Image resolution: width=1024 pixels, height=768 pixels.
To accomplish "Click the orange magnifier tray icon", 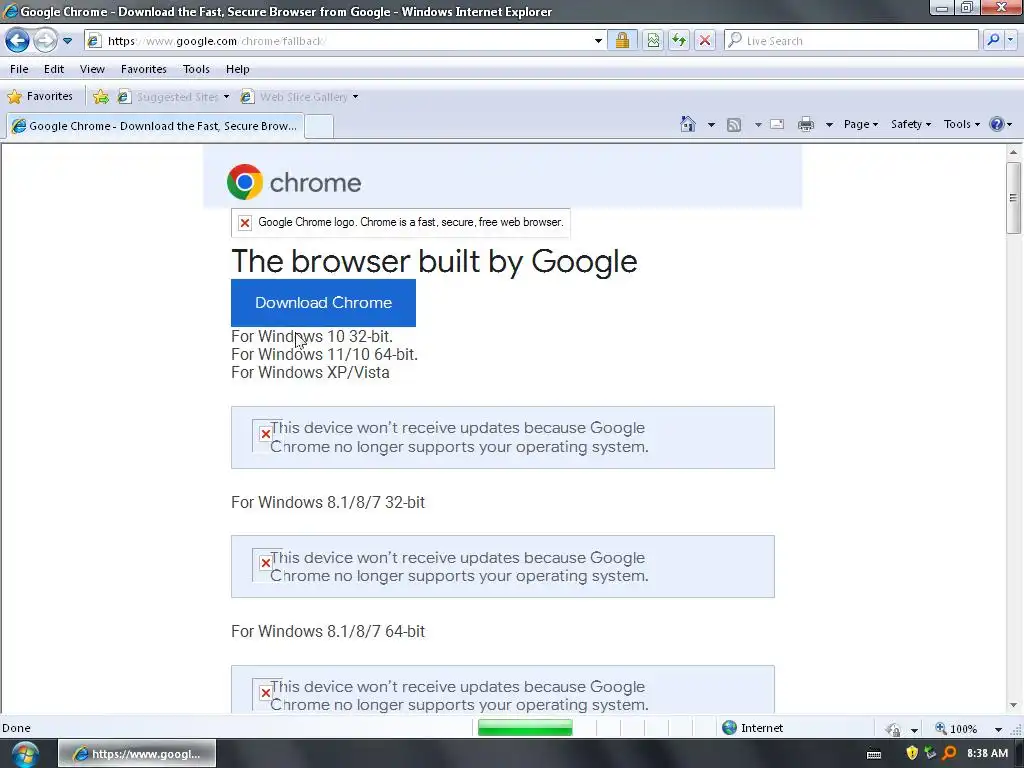I will click(x=950, y=754).
